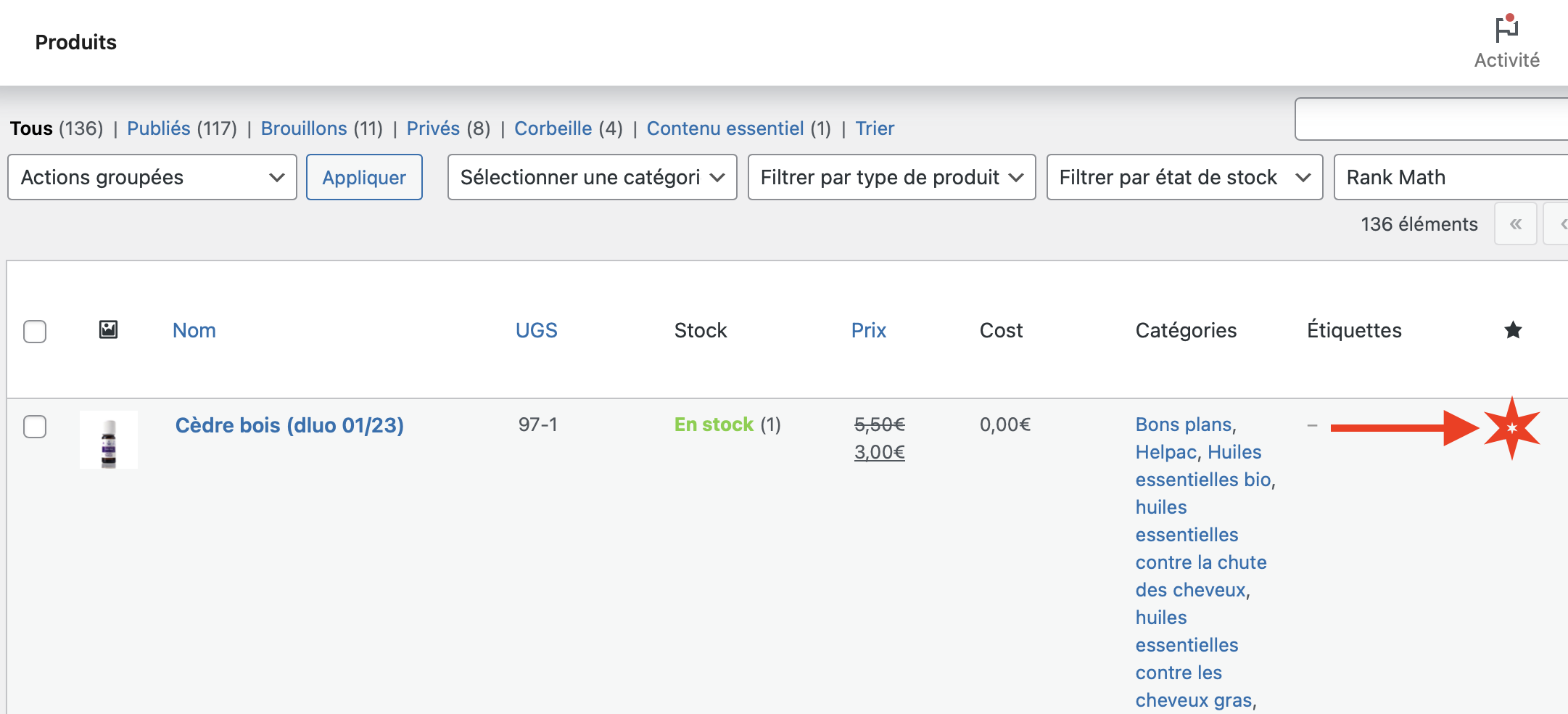Show the Brouillons products
Screen dimensions: 1568x714
click(x=304, y=128)
